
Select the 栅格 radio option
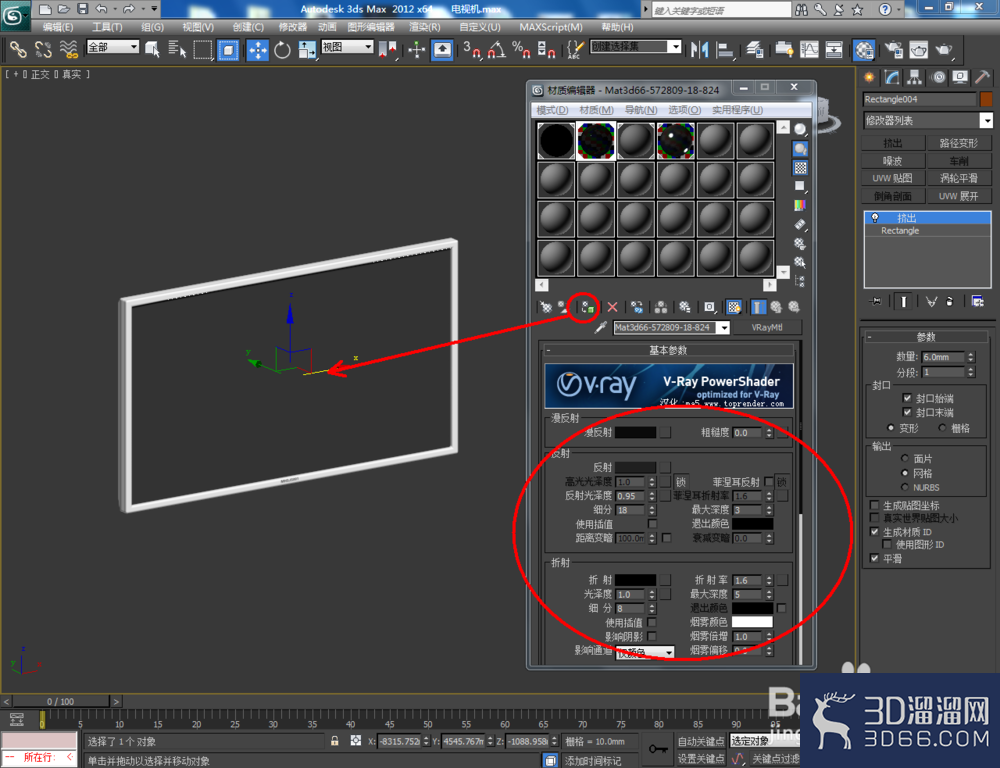942,428
